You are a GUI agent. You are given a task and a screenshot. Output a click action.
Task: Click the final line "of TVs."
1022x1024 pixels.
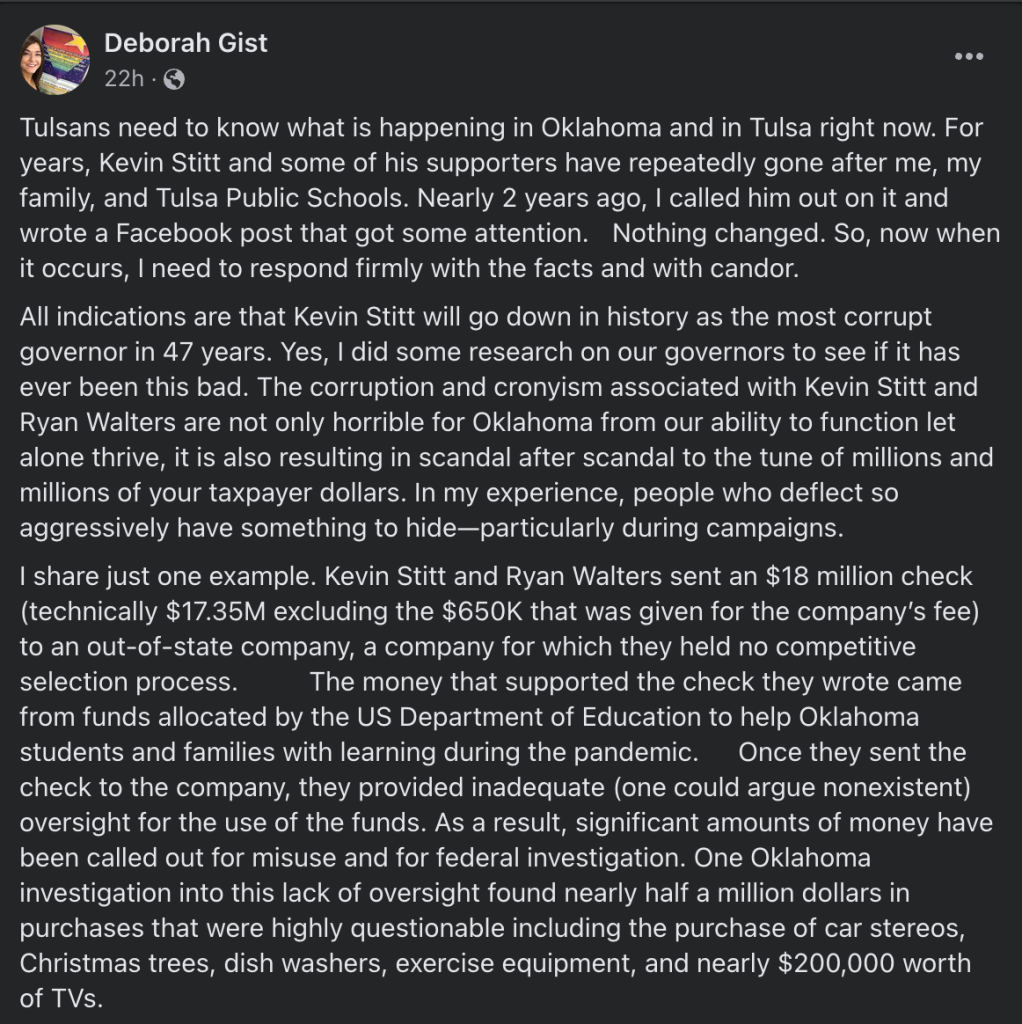61,999
